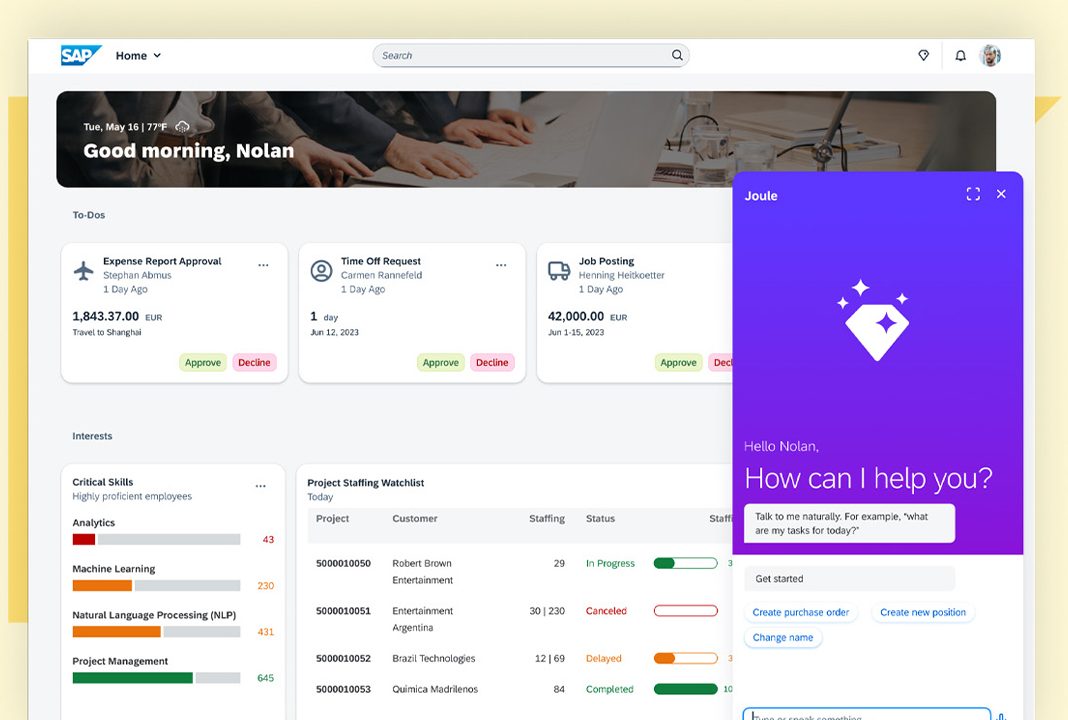Click the truck icon on Job Posting

pos(559,270)
